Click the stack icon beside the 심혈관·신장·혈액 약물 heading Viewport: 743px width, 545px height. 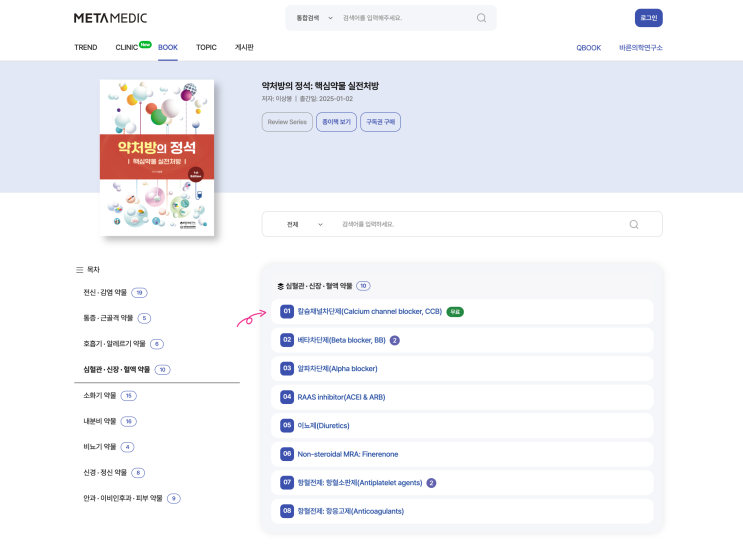click(281, 286)
